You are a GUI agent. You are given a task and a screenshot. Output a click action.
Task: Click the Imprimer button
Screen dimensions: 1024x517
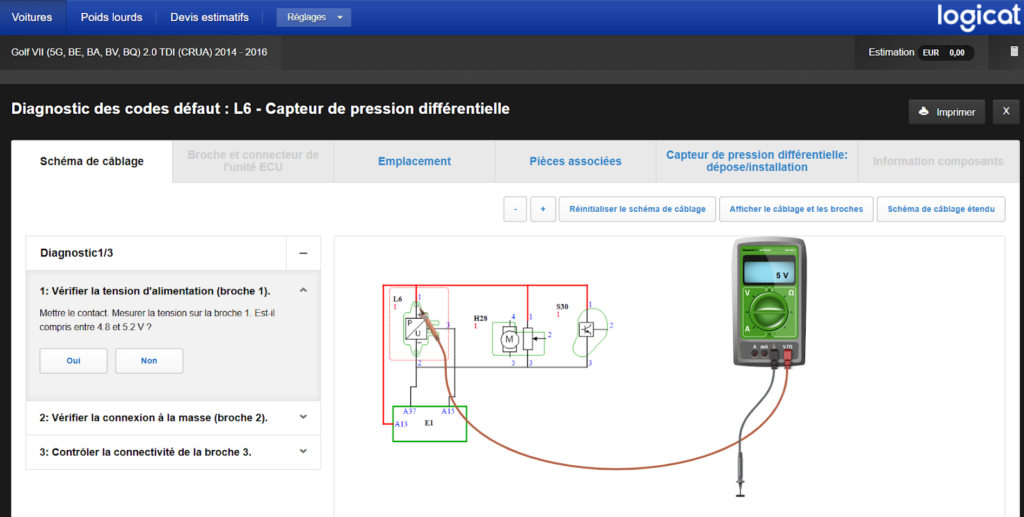tap(946, 112)
